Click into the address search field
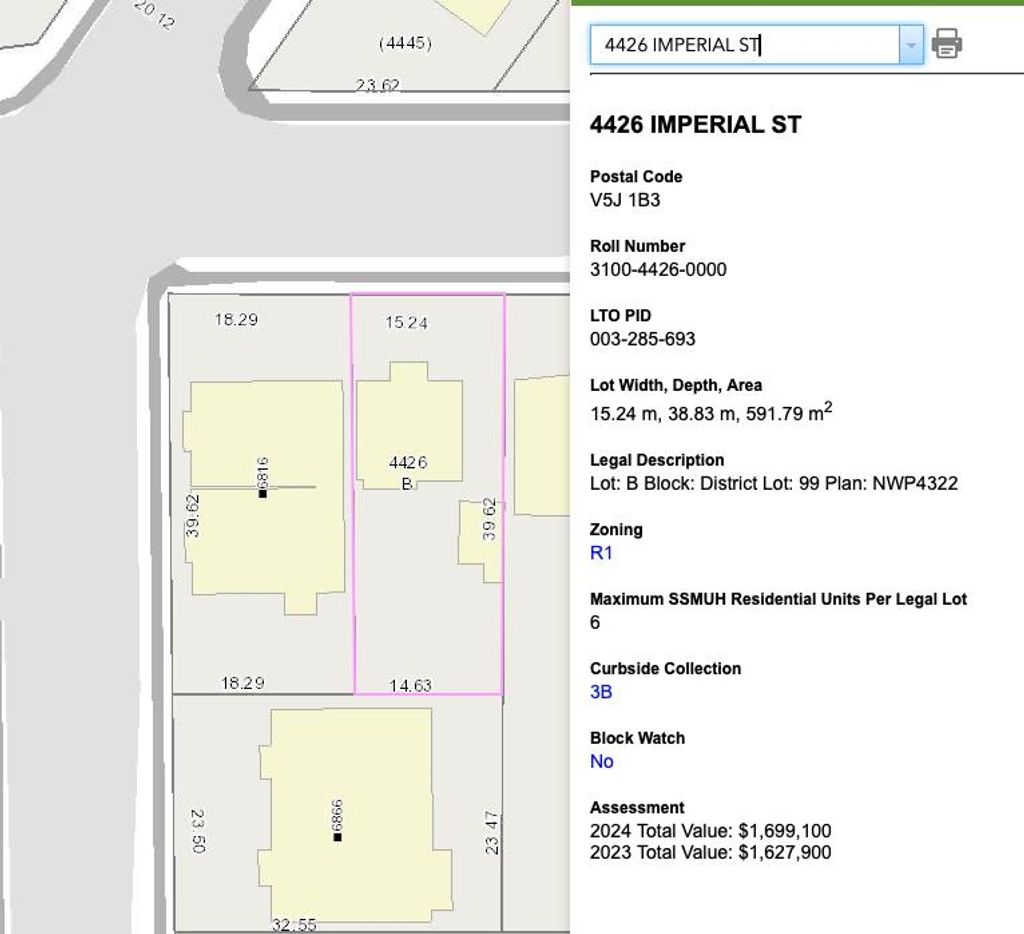Image resolution: width=1024 pixels, height=934 pixels. click(744, 45)
